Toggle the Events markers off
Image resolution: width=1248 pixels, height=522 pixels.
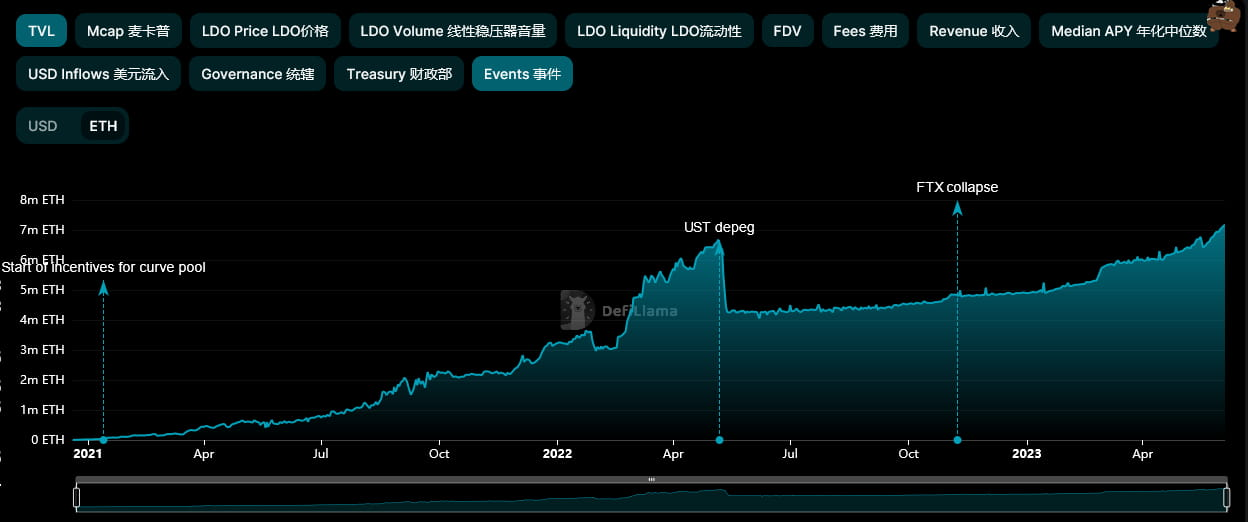(522, 74)
